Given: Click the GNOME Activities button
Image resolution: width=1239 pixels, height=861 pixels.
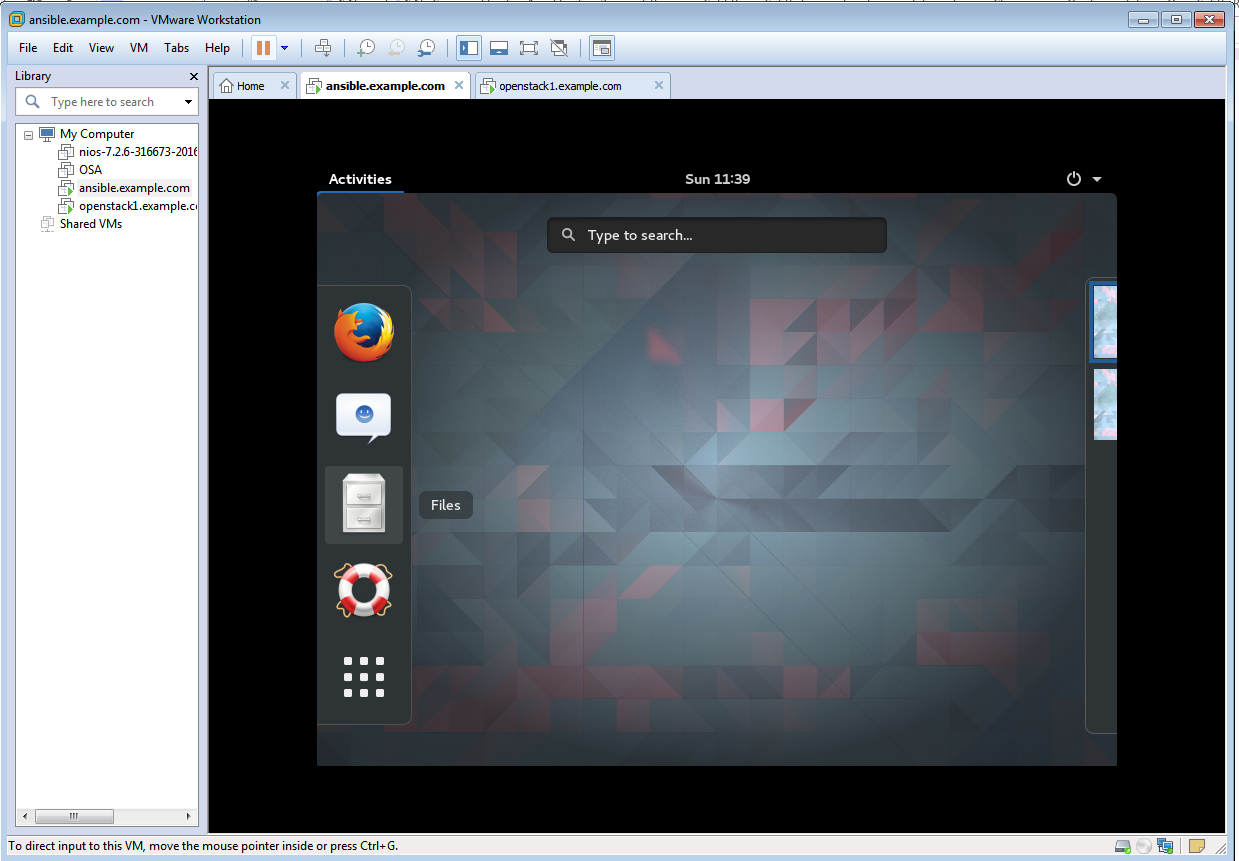Looking at the screenshot, I should [x=360, y=179].
